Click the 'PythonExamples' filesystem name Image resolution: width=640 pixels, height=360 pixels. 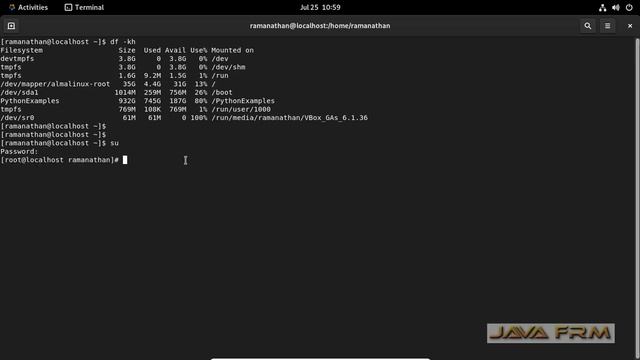pyautogui.click(x=30, y=101)
